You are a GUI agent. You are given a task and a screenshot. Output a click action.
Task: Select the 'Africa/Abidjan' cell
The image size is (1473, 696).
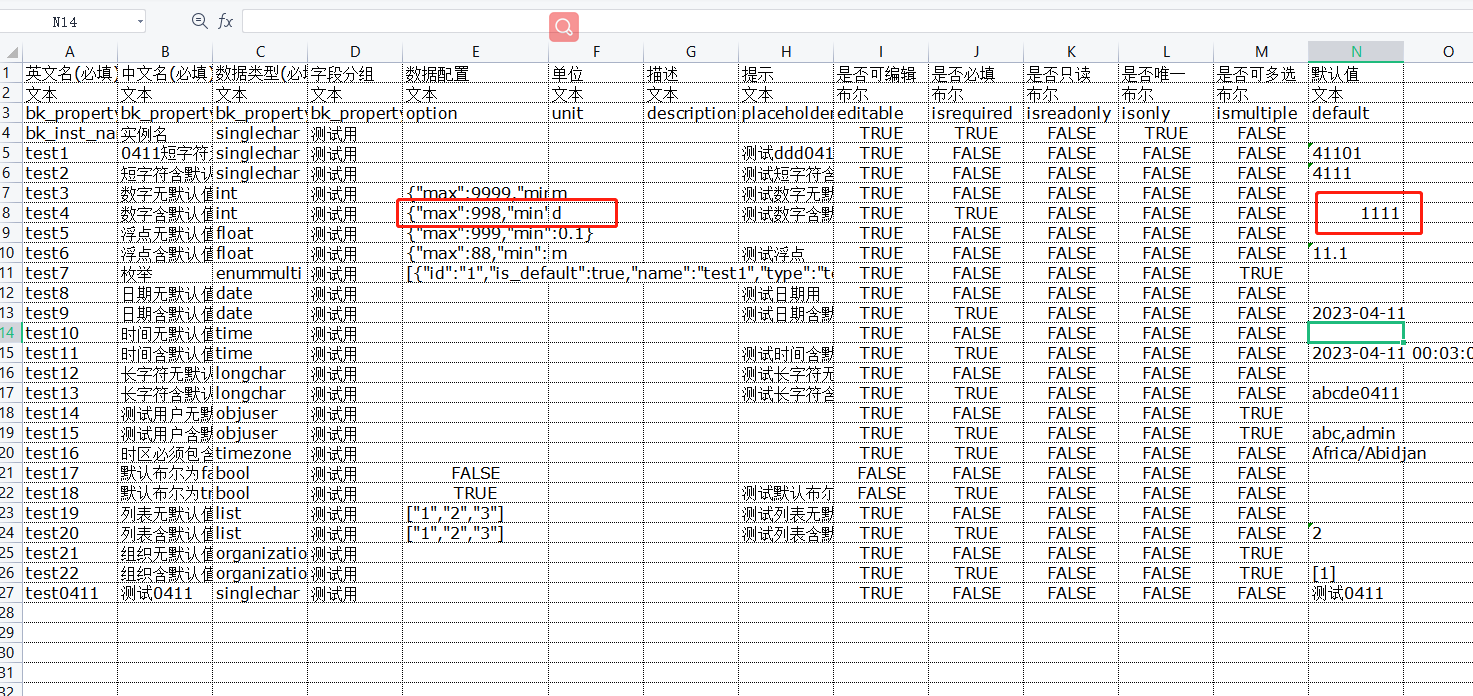coord(1356,453)
